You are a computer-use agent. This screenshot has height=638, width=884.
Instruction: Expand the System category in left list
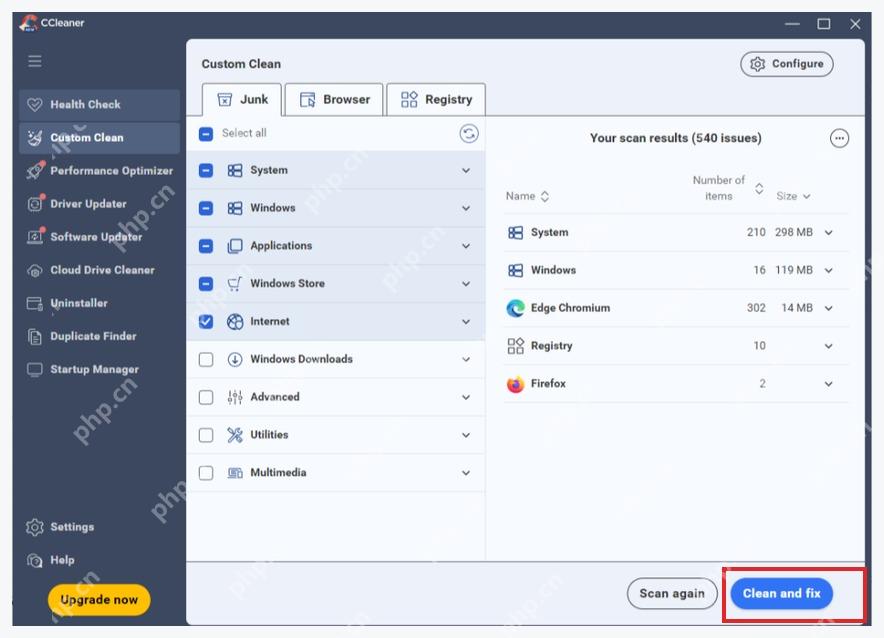coord(466,170)
